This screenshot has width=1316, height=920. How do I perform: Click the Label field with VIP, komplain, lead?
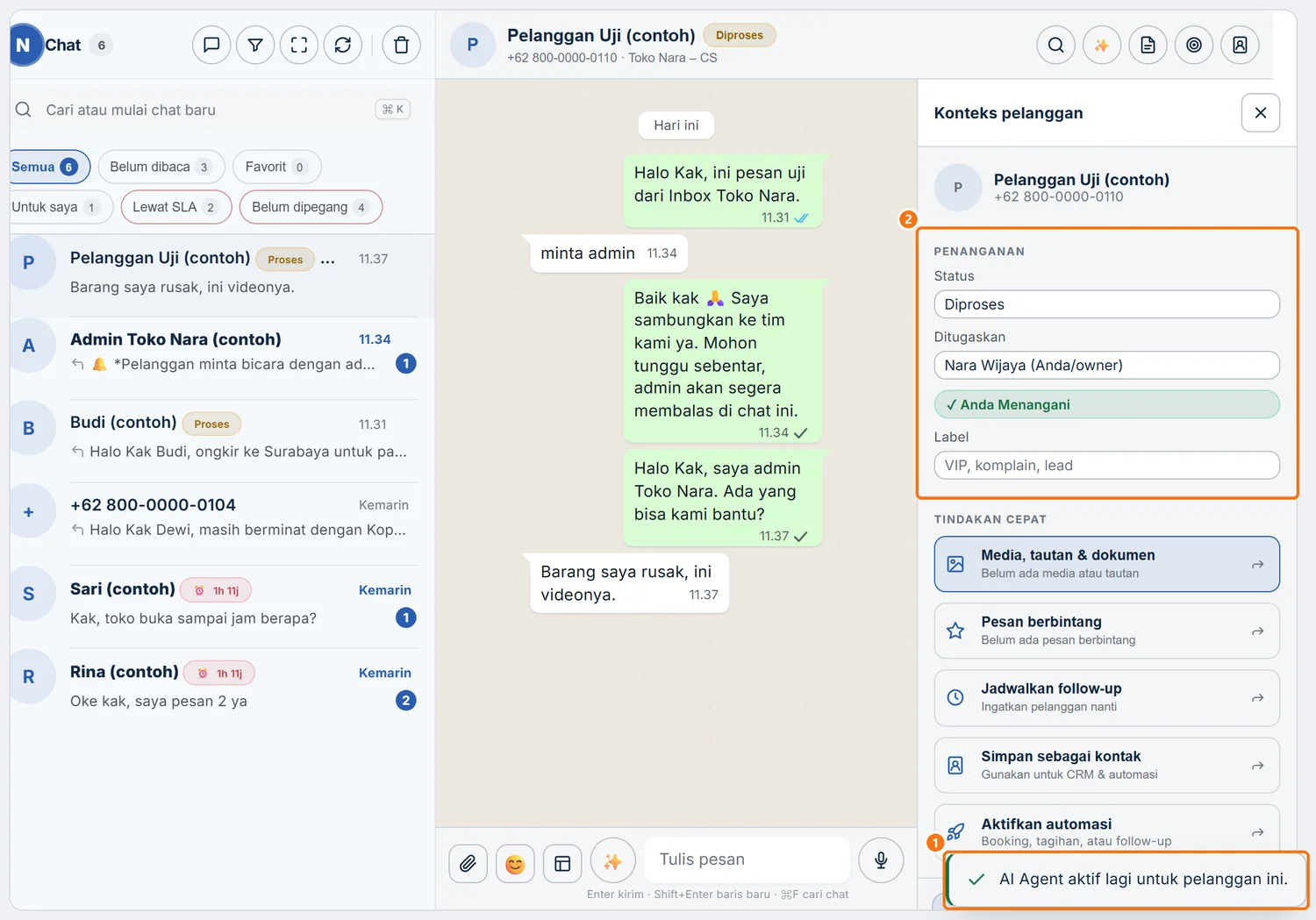click(x=1106, y=465)
